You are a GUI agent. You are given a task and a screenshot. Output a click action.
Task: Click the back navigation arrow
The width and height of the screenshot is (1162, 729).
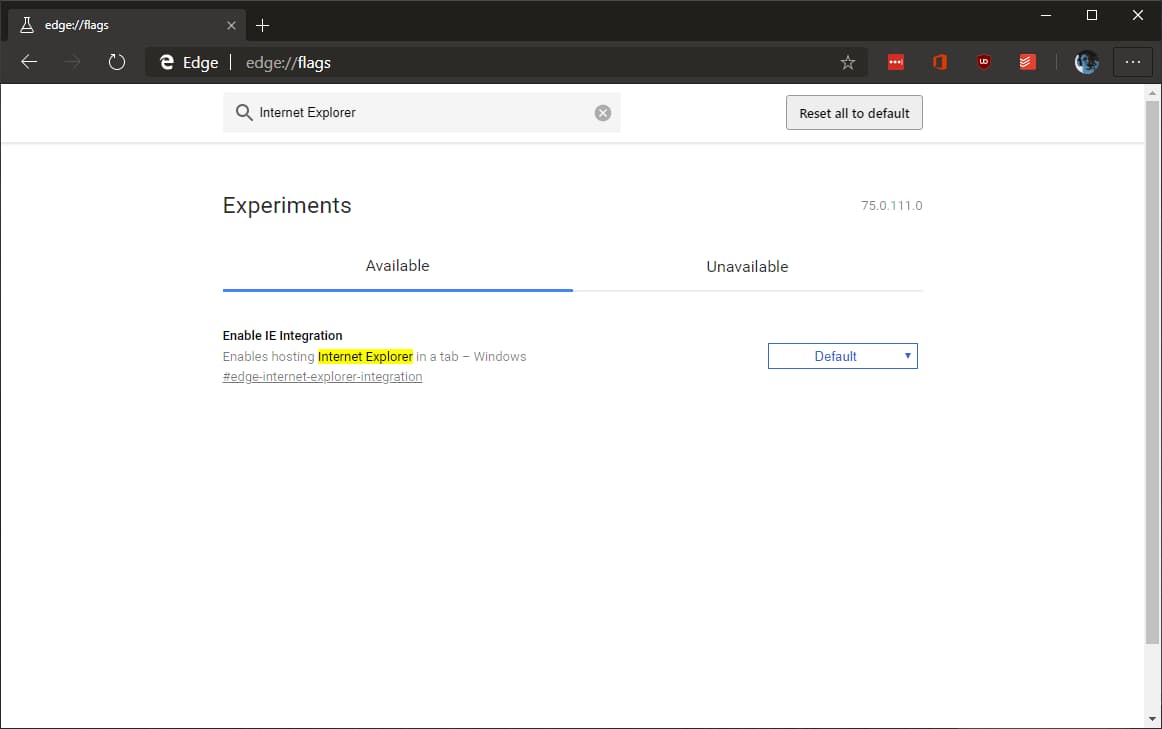point(29,61)
